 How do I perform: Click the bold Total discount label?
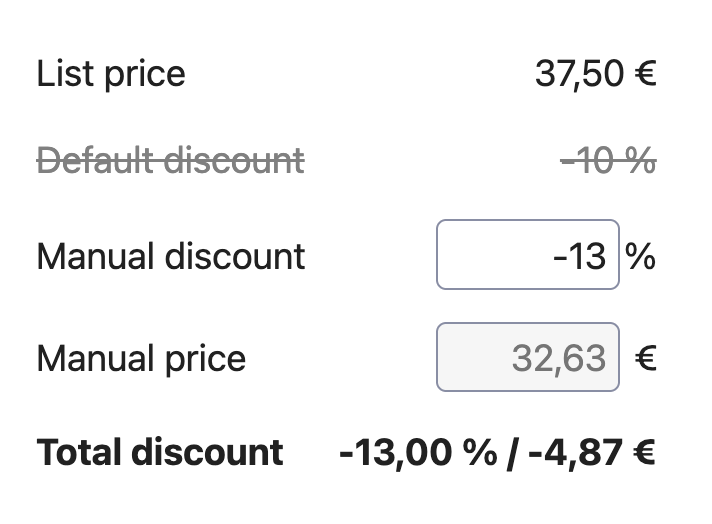(x=160, y=452)
